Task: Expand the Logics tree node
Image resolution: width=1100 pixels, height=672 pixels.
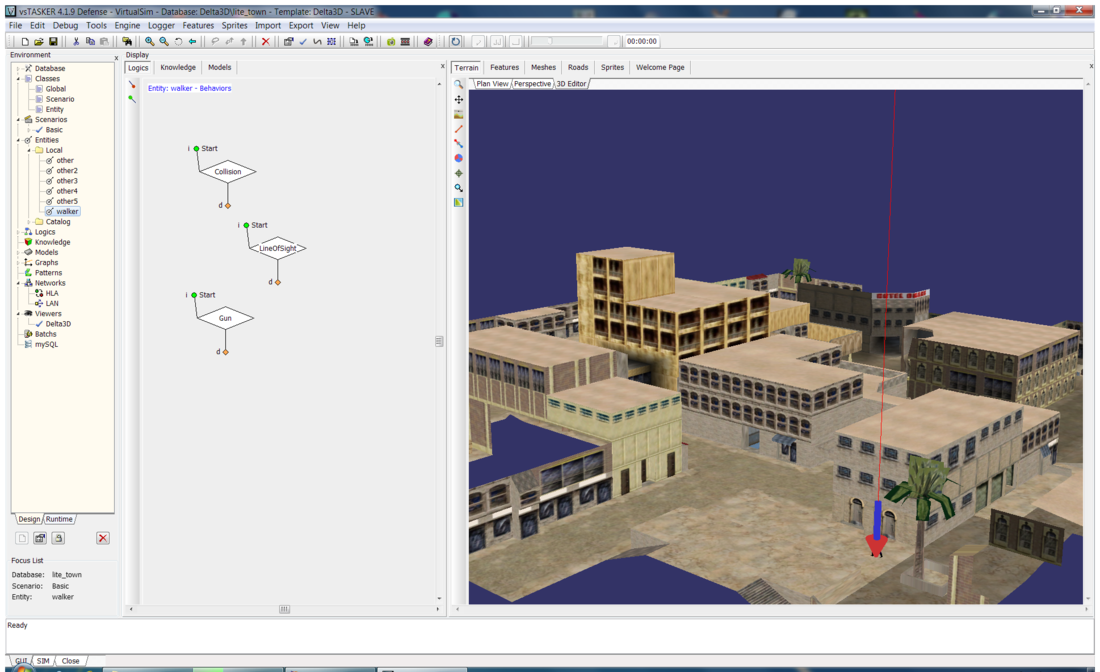Action: click(19, 232)
